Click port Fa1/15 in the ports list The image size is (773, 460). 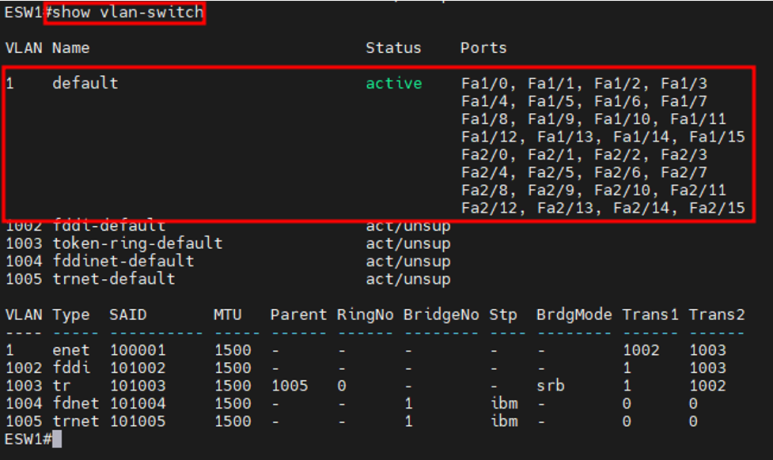717,137
